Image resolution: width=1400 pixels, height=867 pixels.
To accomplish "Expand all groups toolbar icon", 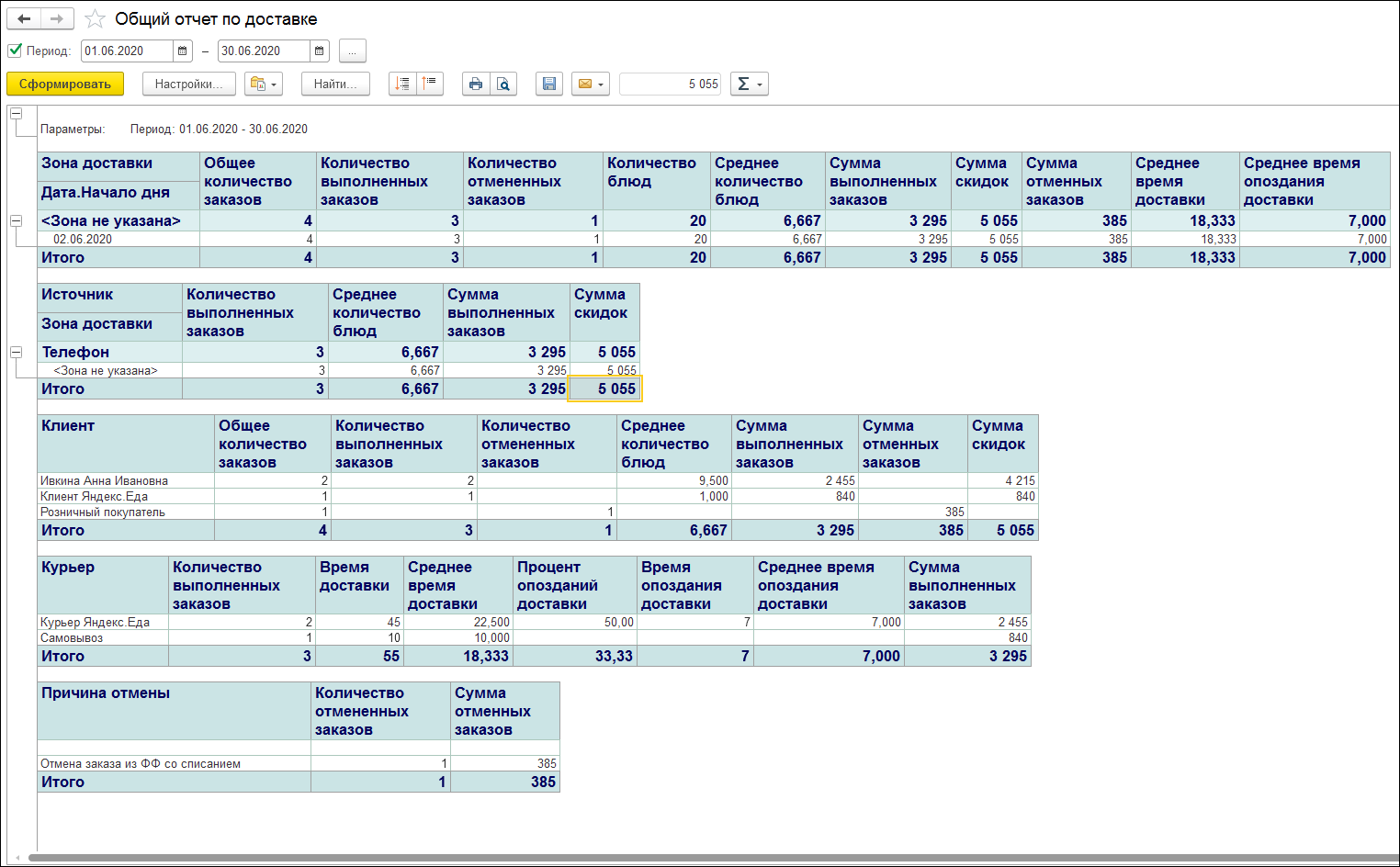I will tap(402, 84).
